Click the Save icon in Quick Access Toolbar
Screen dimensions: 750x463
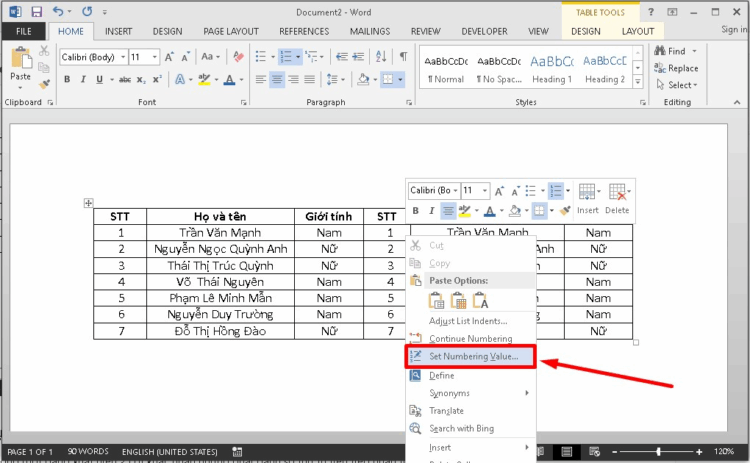[x=36, y=12]
